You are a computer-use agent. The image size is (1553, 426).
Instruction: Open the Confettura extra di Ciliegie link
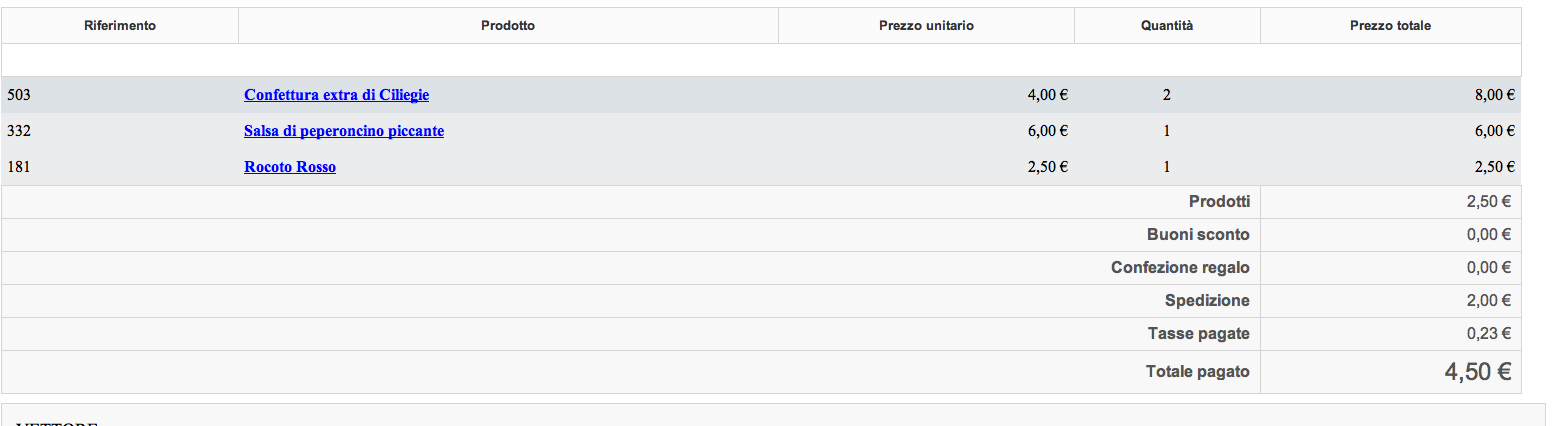coord(336,95)
